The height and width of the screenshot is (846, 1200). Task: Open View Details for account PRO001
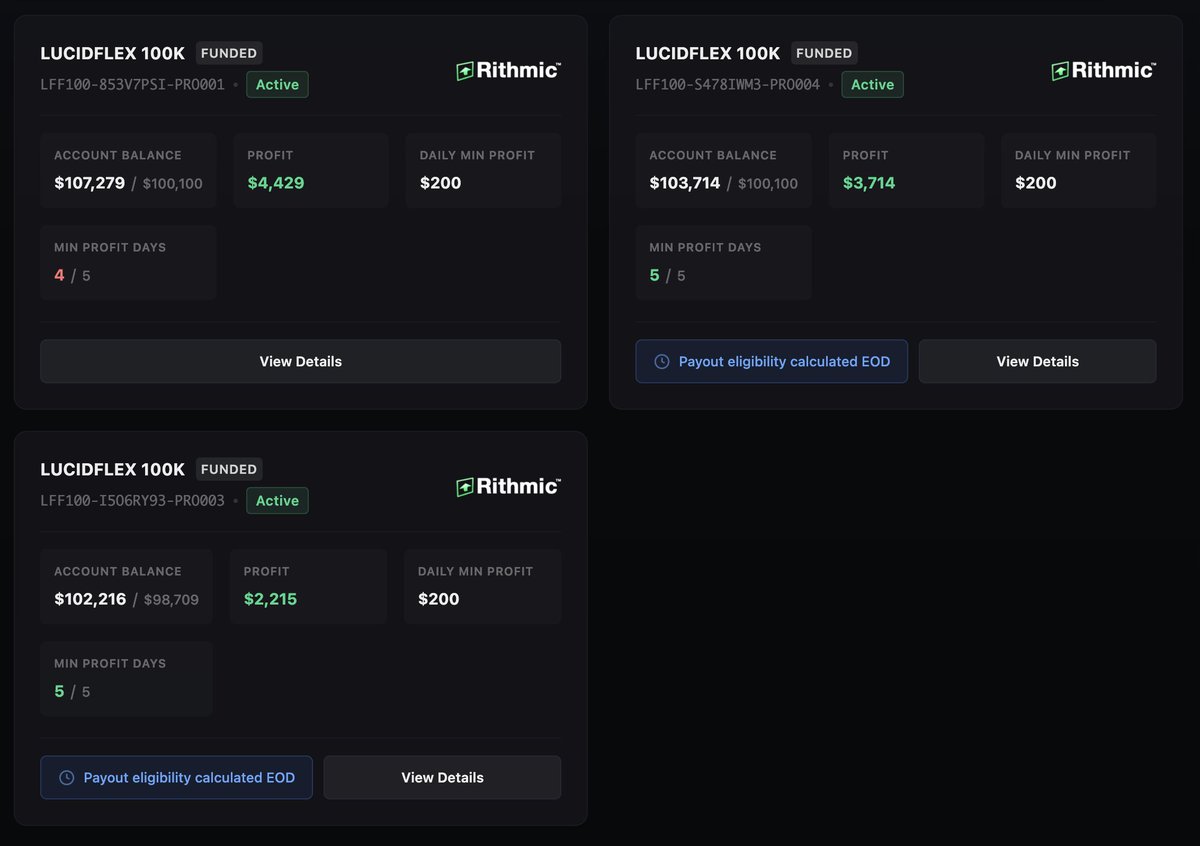[300, 361]
